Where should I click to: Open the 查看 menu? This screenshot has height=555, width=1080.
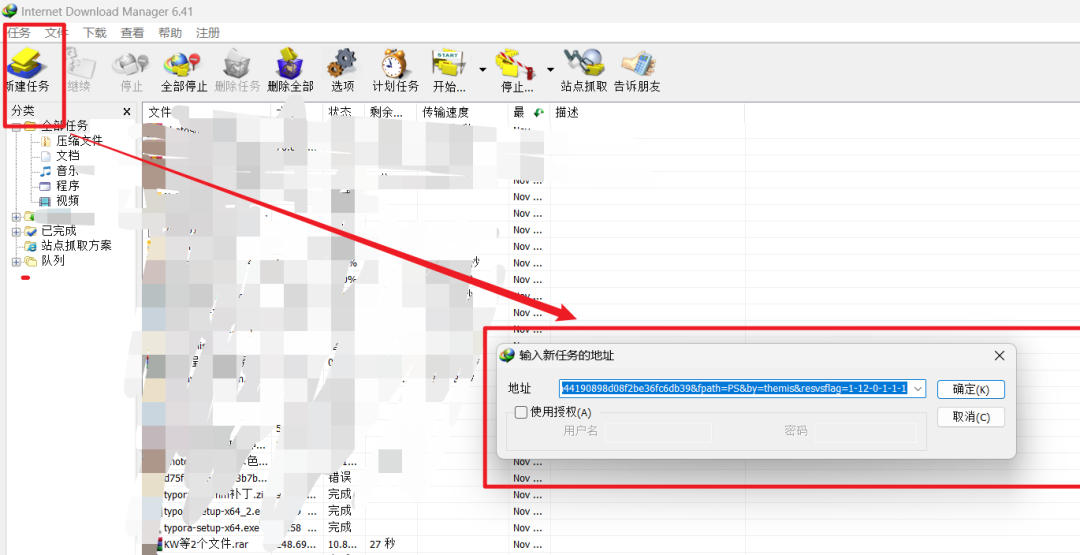(132, 32)
